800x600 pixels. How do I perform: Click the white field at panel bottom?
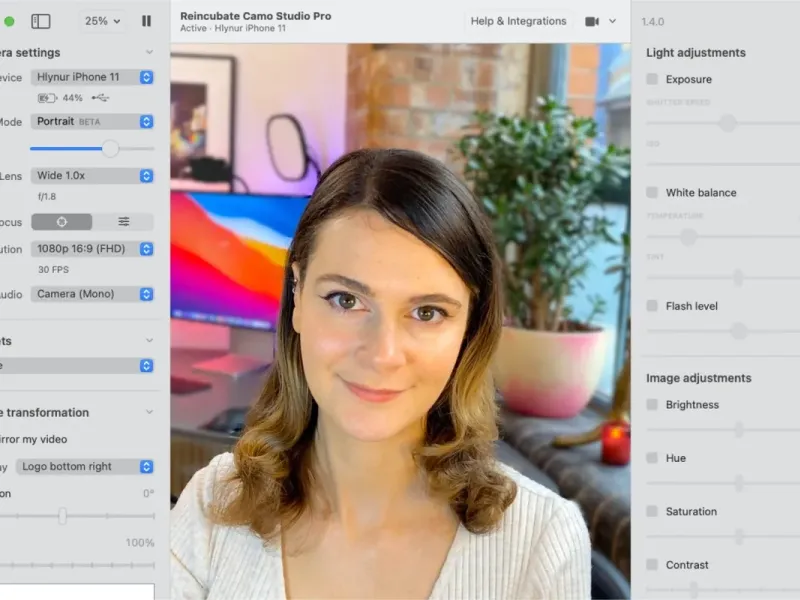tap(77, 592)
